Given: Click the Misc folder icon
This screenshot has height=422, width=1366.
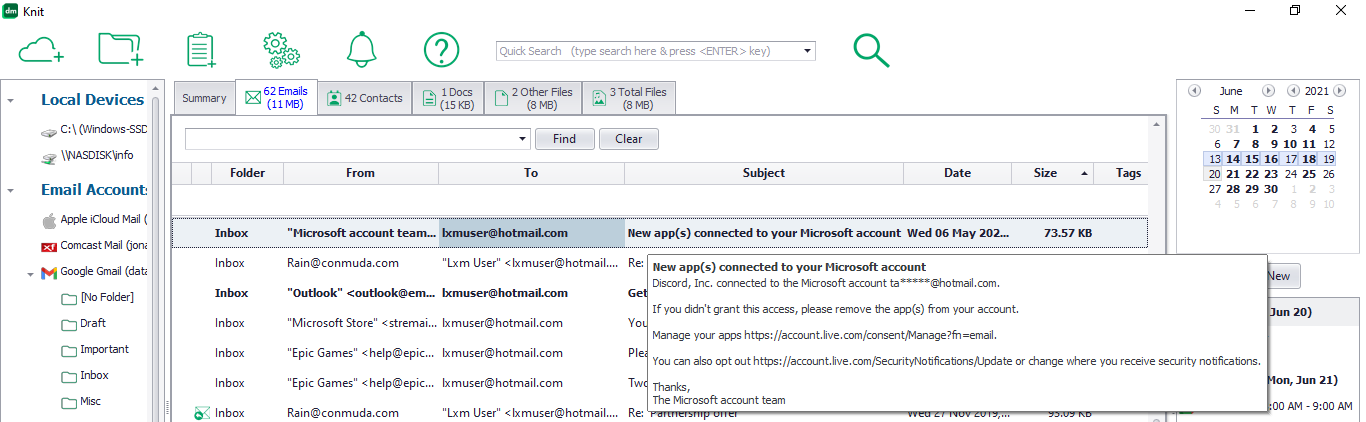Looking at the screenshot, I should [x=70, y=402].
